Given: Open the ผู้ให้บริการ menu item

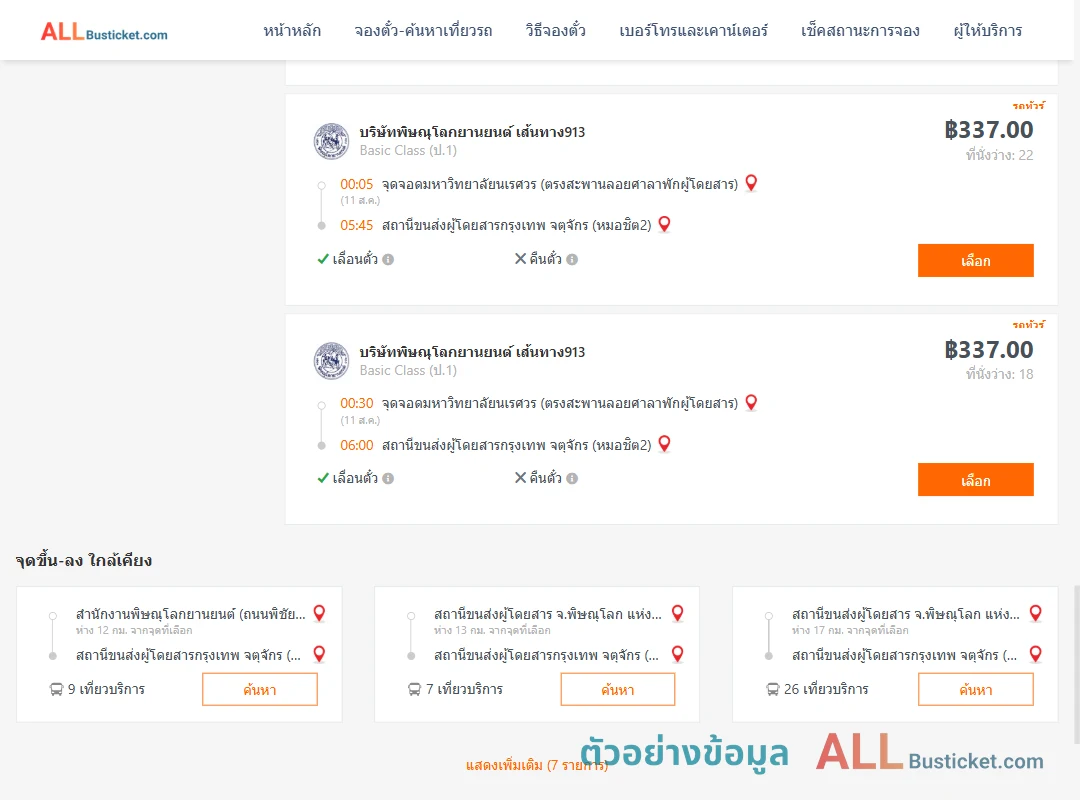Looking at the screenshot, I should pos(987,30).
